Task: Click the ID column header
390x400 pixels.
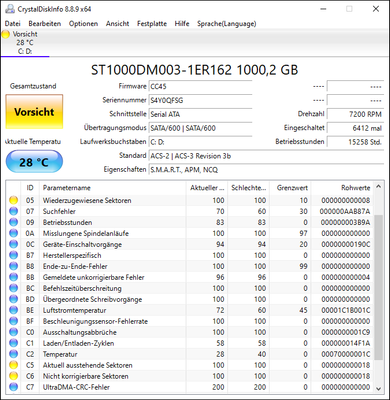Action: pos(30,188)
